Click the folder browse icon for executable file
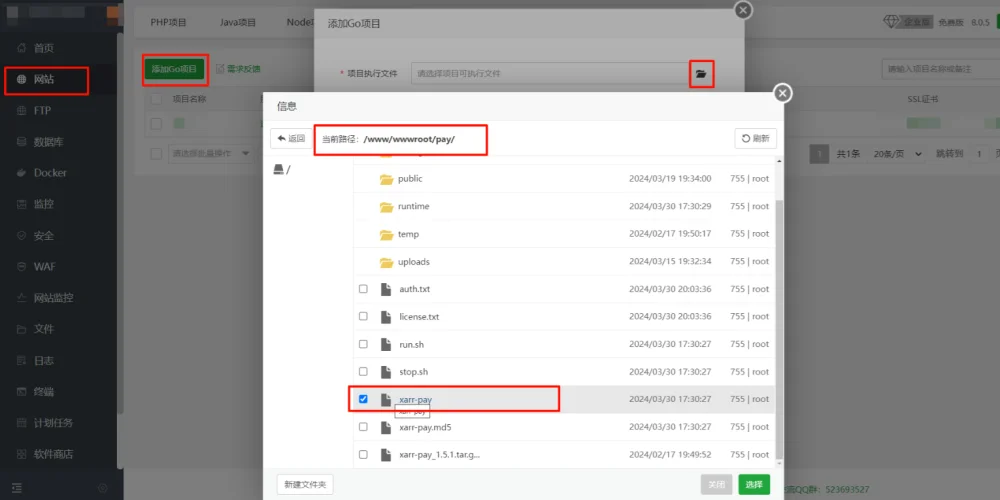Viewport: 1000px width, 500px height. [701, 74]
